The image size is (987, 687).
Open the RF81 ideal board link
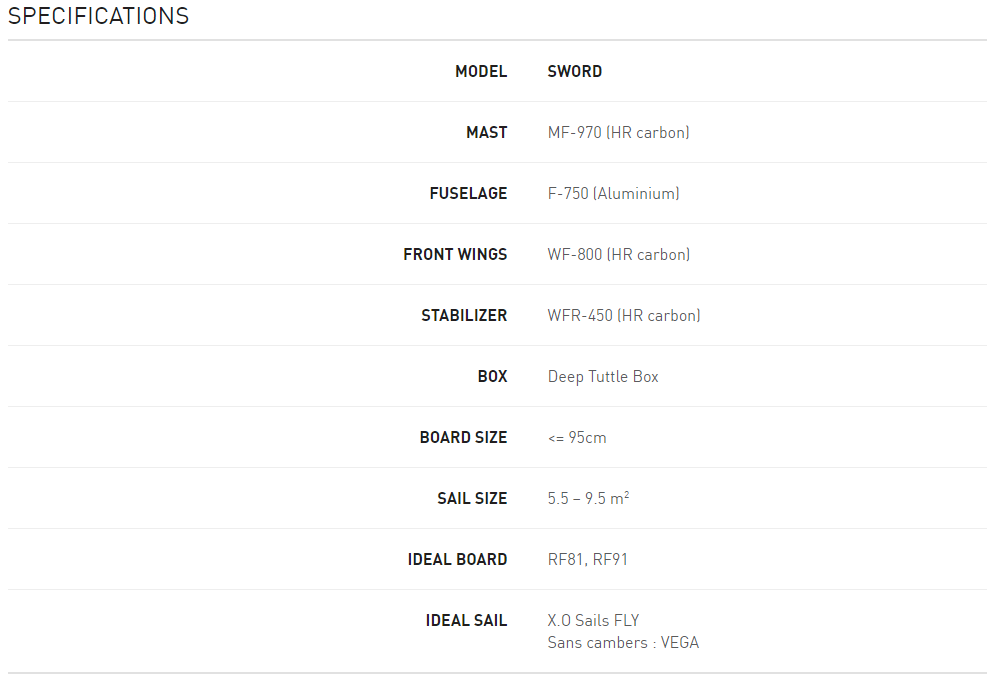pos(565,560)
